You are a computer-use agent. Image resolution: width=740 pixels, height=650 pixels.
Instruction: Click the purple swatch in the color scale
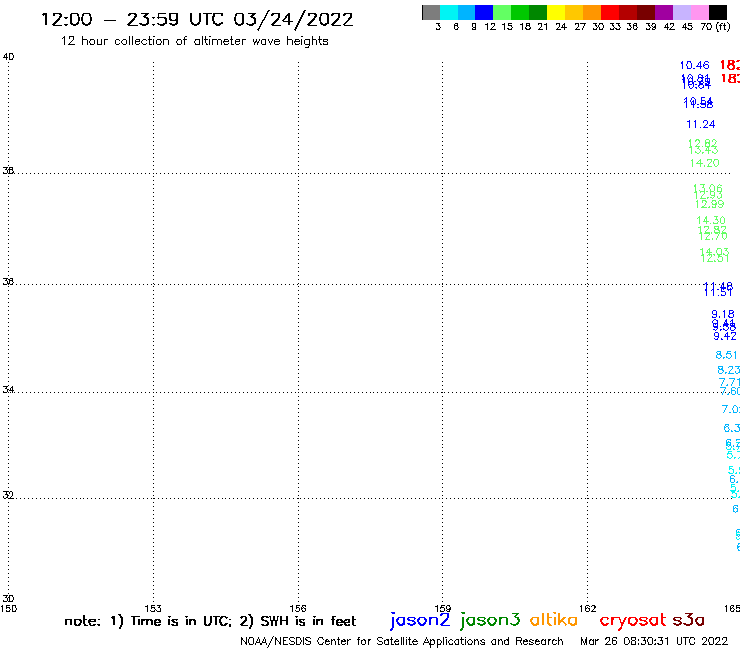click(664, 12)
